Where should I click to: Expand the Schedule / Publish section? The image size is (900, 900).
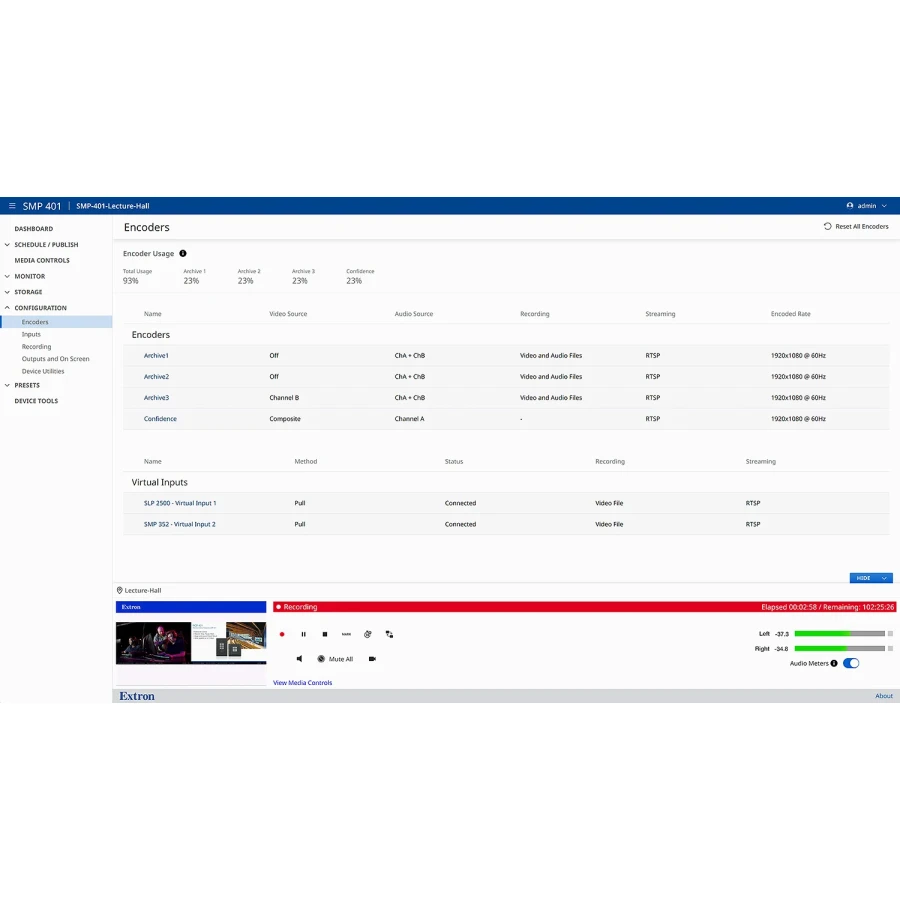pos(46,245)
